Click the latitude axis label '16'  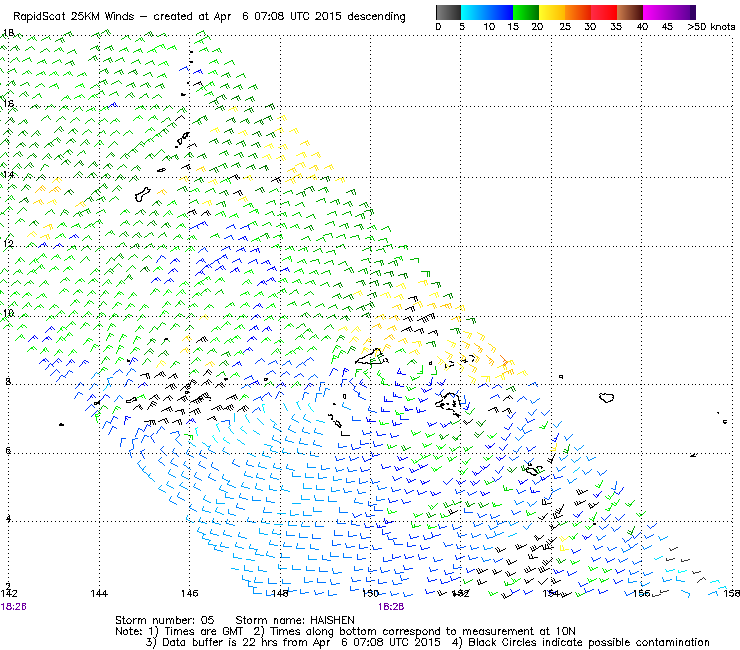pos(8,103)
